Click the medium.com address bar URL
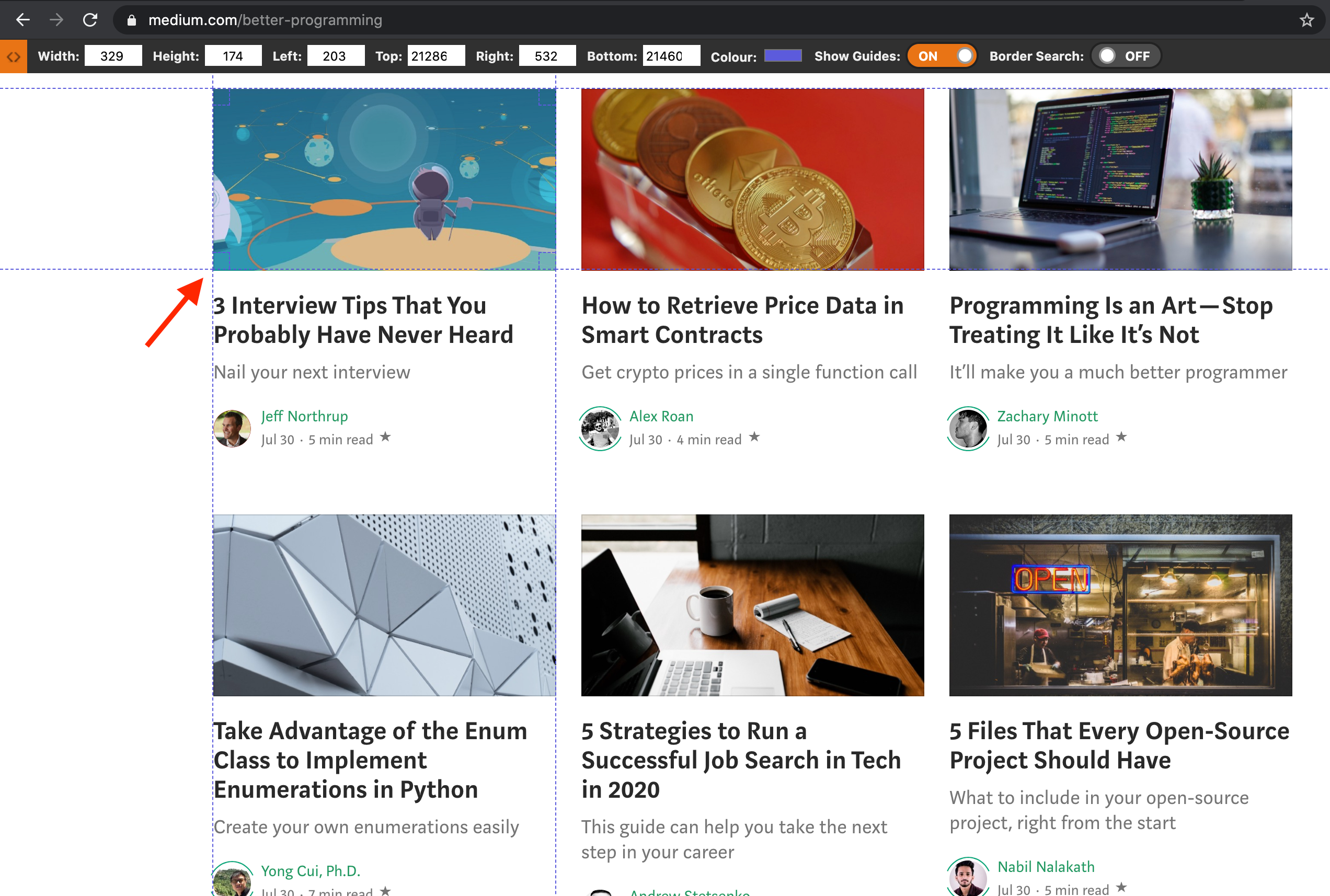Image resolution: width=1330 pixels, height=896 pixels. point(265,20)
